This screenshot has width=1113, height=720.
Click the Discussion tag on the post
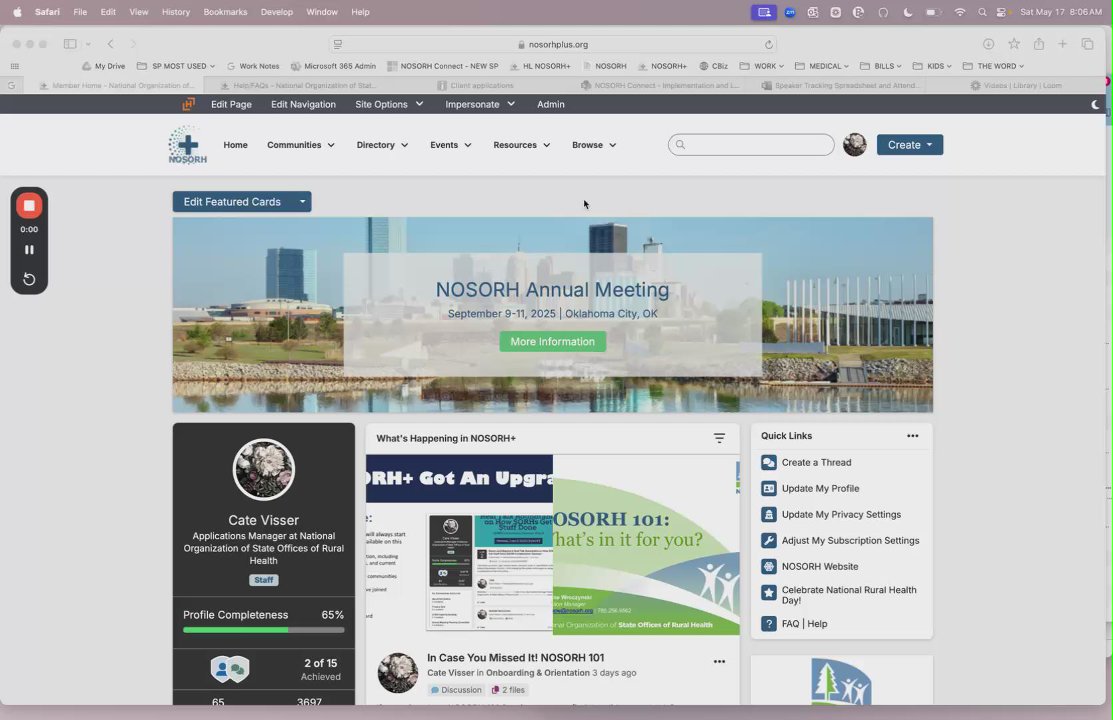click(x=455, y=689)
